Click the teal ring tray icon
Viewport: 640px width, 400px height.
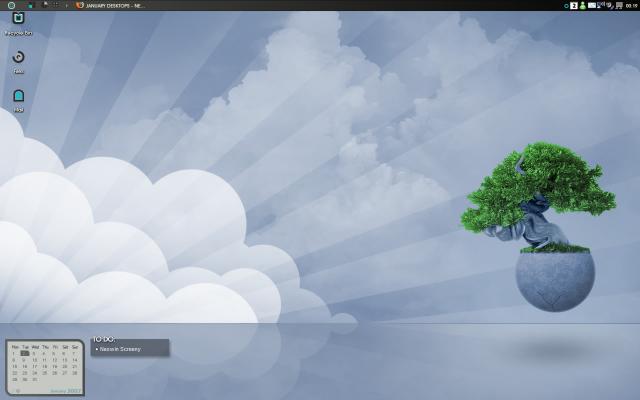(566, 6)
